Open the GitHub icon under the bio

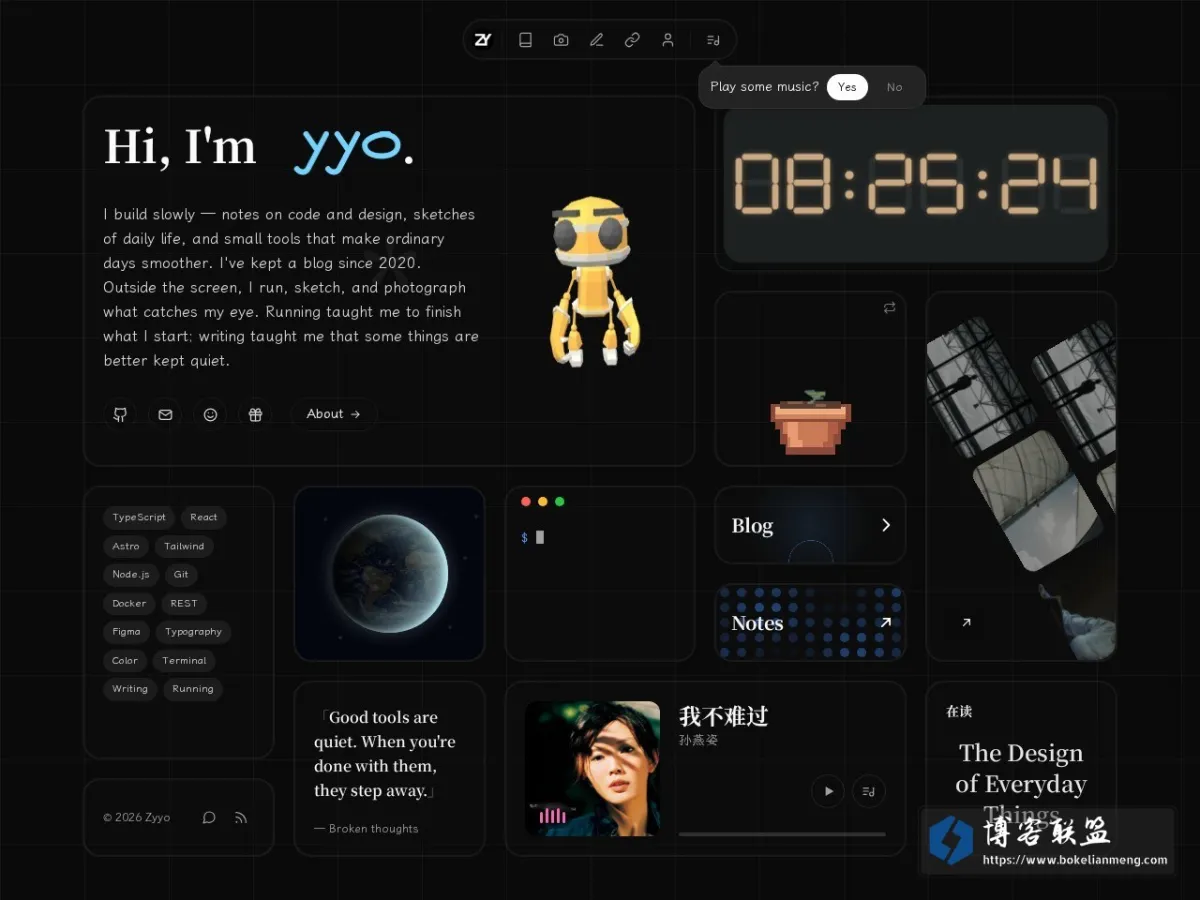(x=120, y=414)
